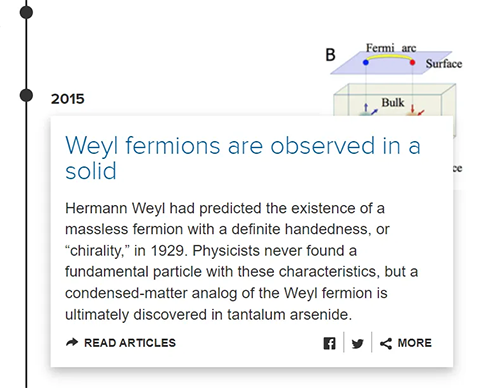Viewport: 500px width, 388px height.
Task: Click the timeline line below the 2015 marker
Action: point(26,243)
